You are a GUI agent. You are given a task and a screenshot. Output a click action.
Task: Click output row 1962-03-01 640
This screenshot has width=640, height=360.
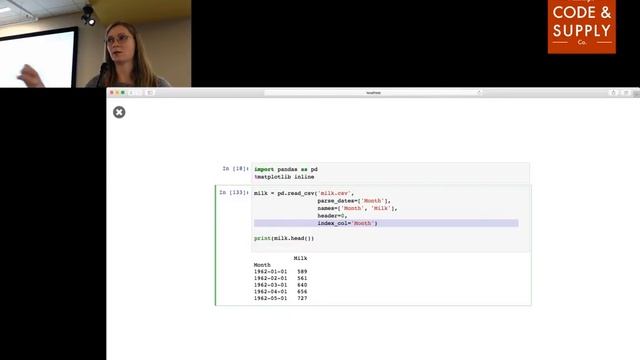click(280, 285)
